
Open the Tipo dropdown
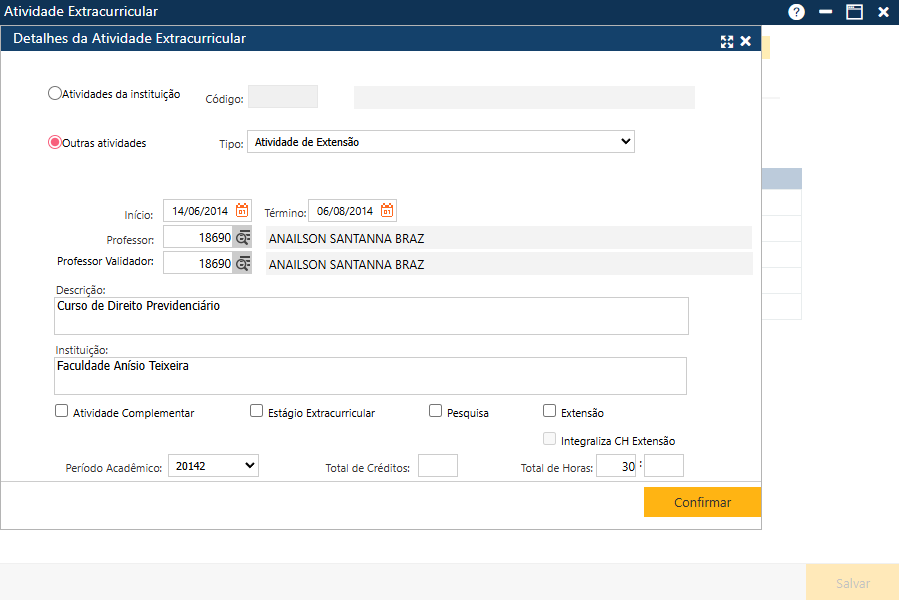pyautogui.click(x=441, y=142)
